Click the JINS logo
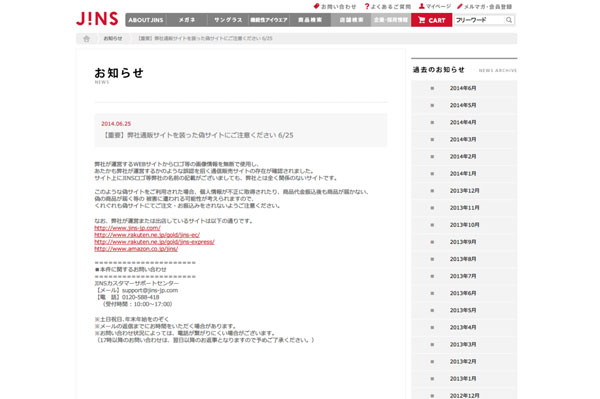This screenshot has width=600, height=399. 97,19
